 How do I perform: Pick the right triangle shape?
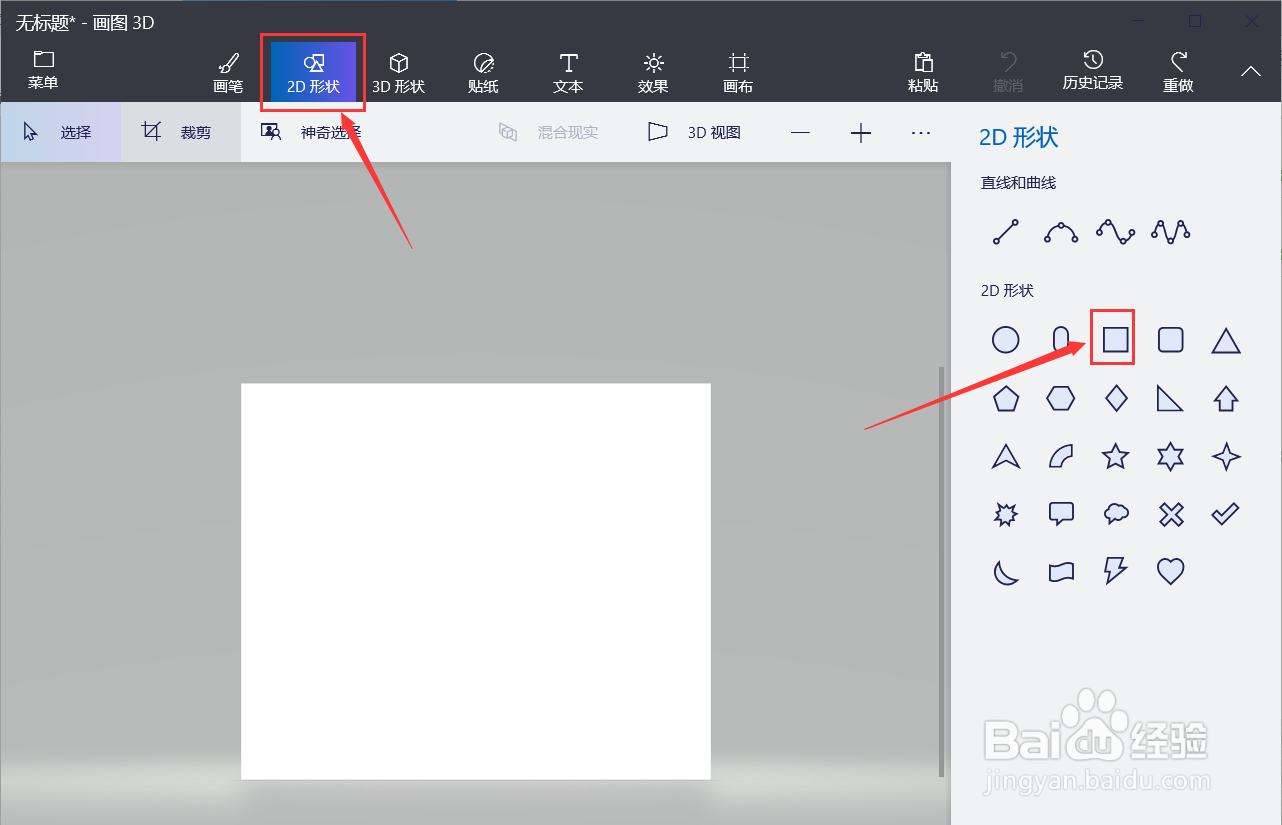pyautogui.click(x=1170, y=399)
